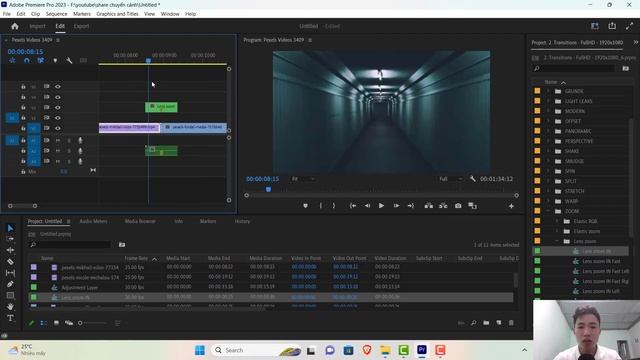The image size is (640, 360).
Task: Open the History tab
Action: [242, 221]
